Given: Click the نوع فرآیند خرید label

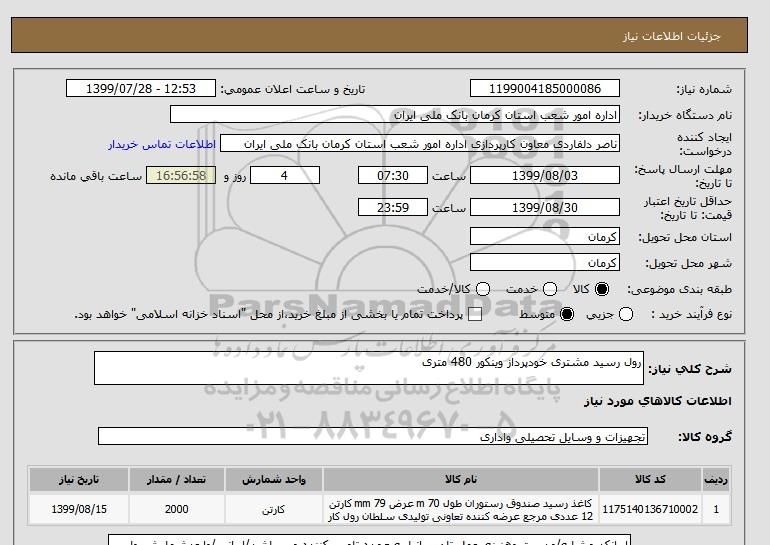Looking at the screenshot, I should pos(692,314).
